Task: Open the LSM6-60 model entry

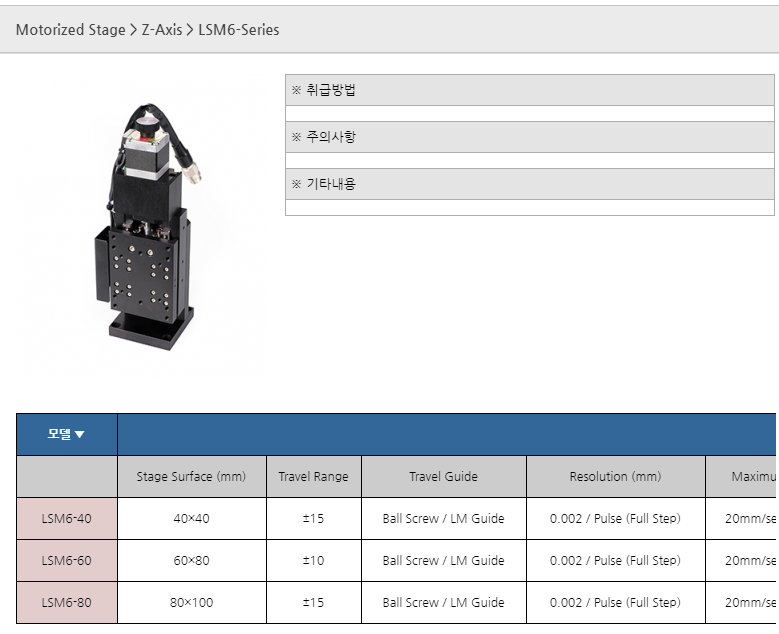Action: point(66,561)
